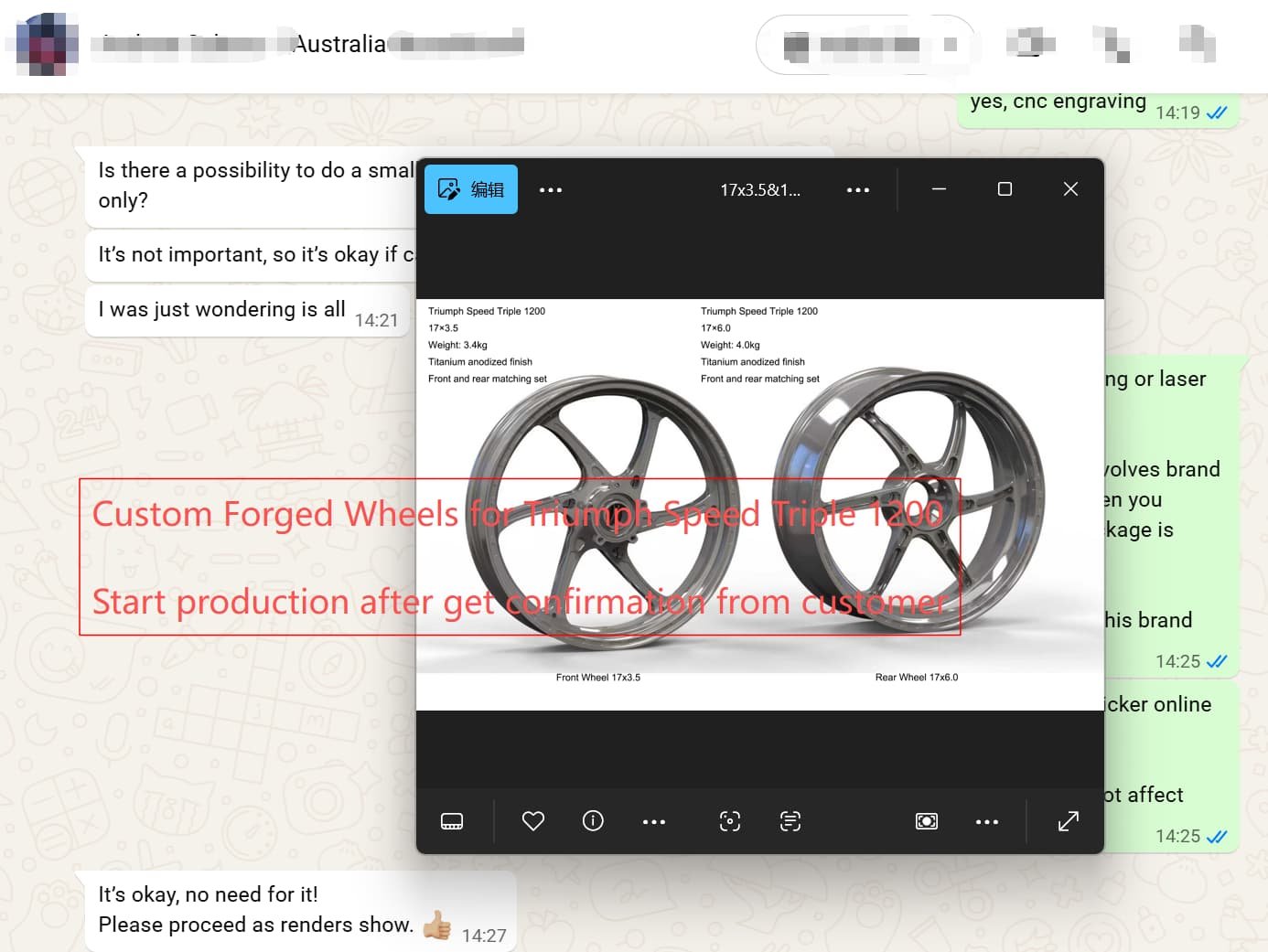The width and height of the screenshot is (1268, 952).
Task: Toggle the filmstrip view icon
Action: [452, 821]
